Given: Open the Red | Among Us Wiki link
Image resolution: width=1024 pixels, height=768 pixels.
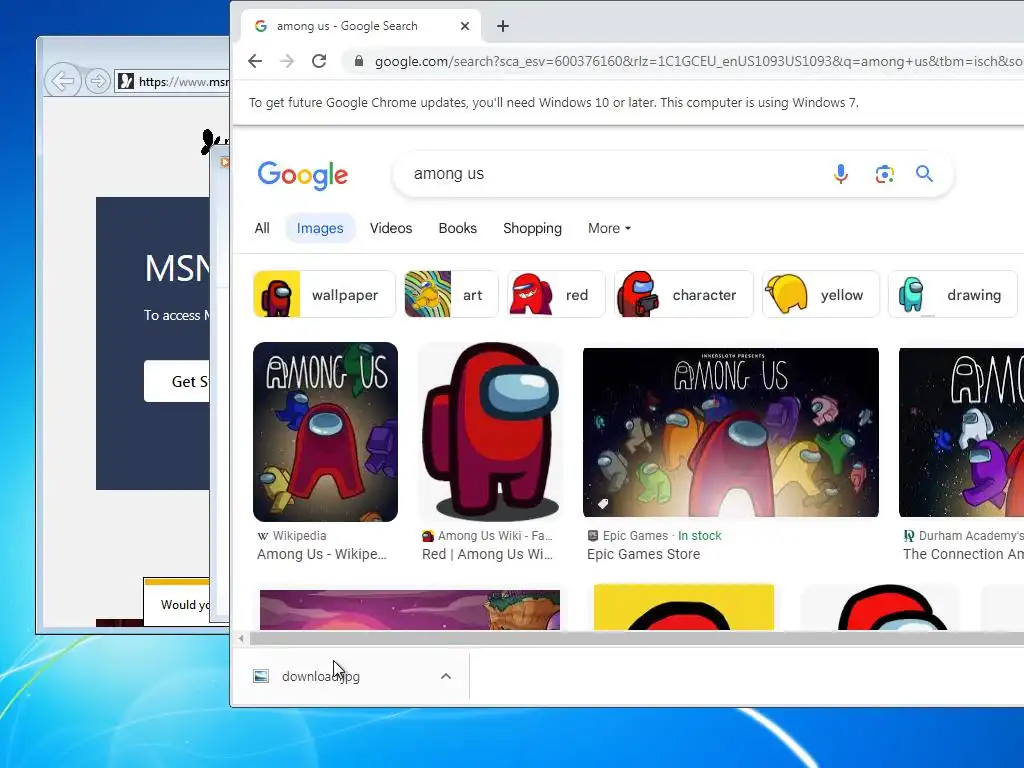Looking at the screenshot, I should pos(487,554).
